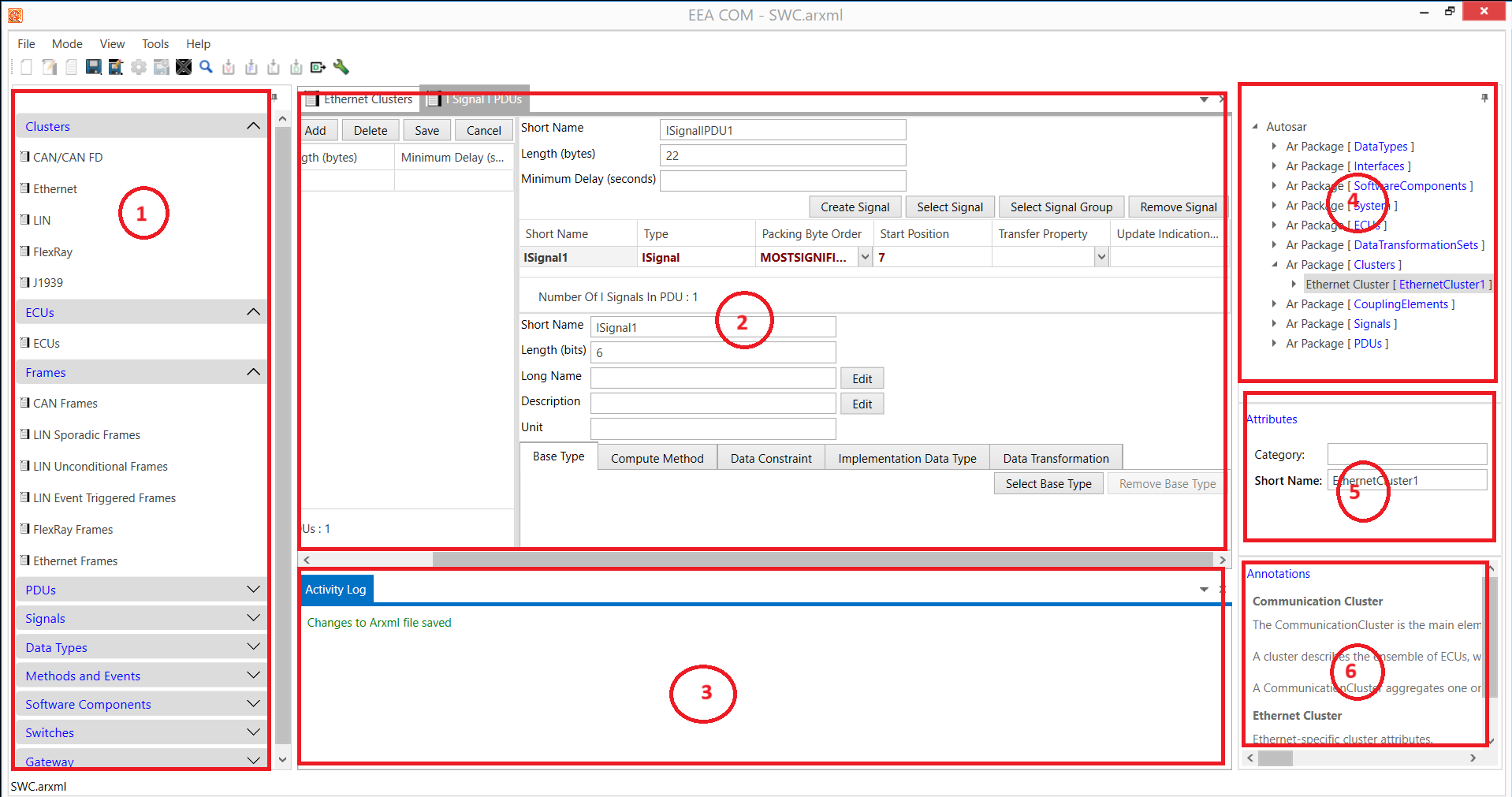Save the file with the floppy disk icon

tap(93, 67)
